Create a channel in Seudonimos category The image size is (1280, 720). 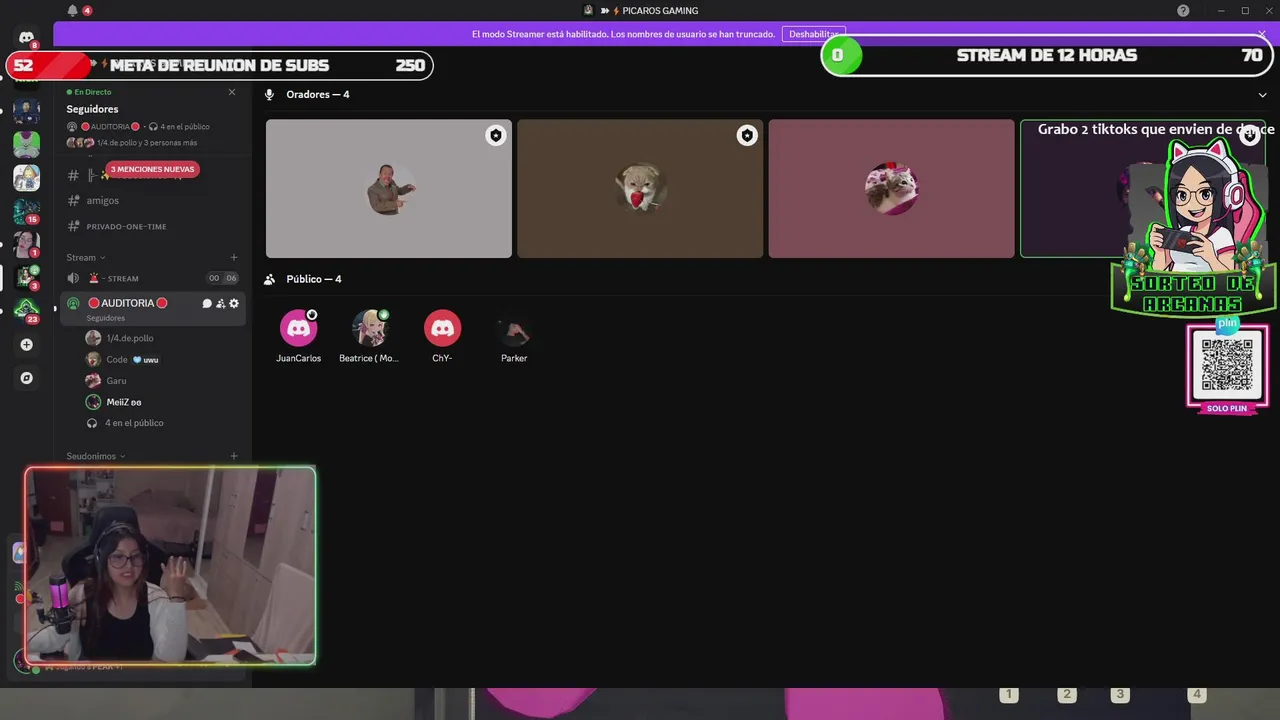click(x=234, y=456)
